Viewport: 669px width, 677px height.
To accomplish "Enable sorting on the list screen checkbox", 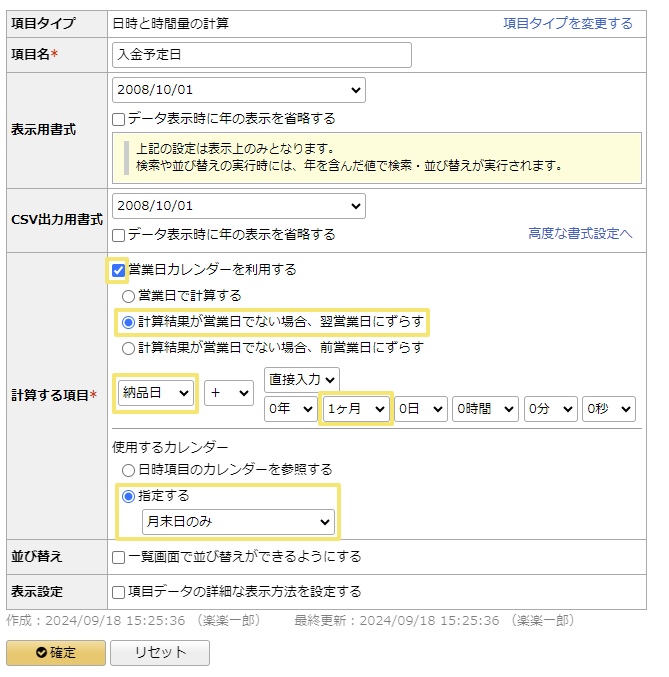I will coord(119,556).
